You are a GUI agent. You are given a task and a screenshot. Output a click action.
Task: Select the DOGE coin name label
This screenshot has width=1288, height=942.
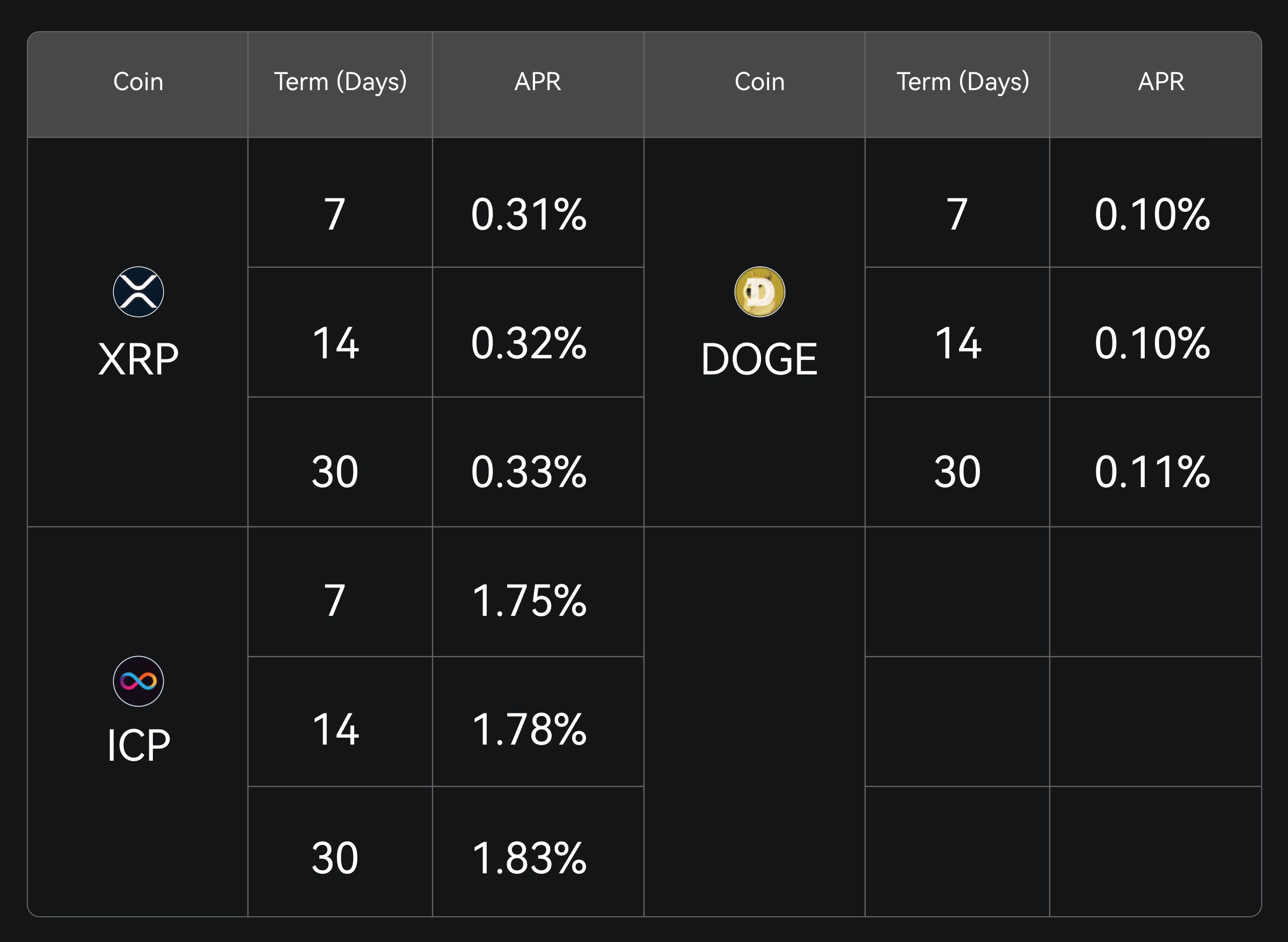(x=759, y=359)
